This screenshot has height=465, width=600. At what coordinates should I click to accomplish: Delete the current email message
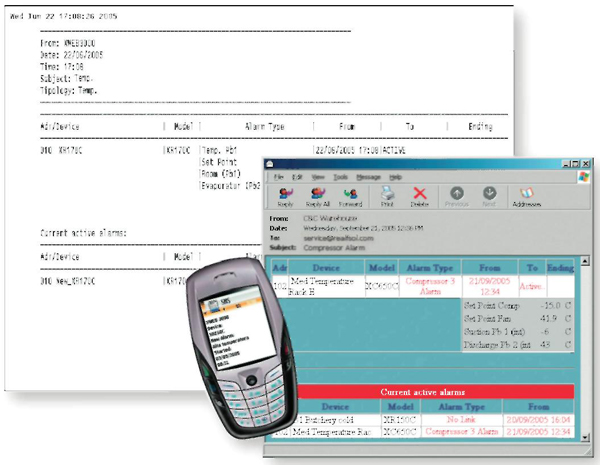[420, 196]
